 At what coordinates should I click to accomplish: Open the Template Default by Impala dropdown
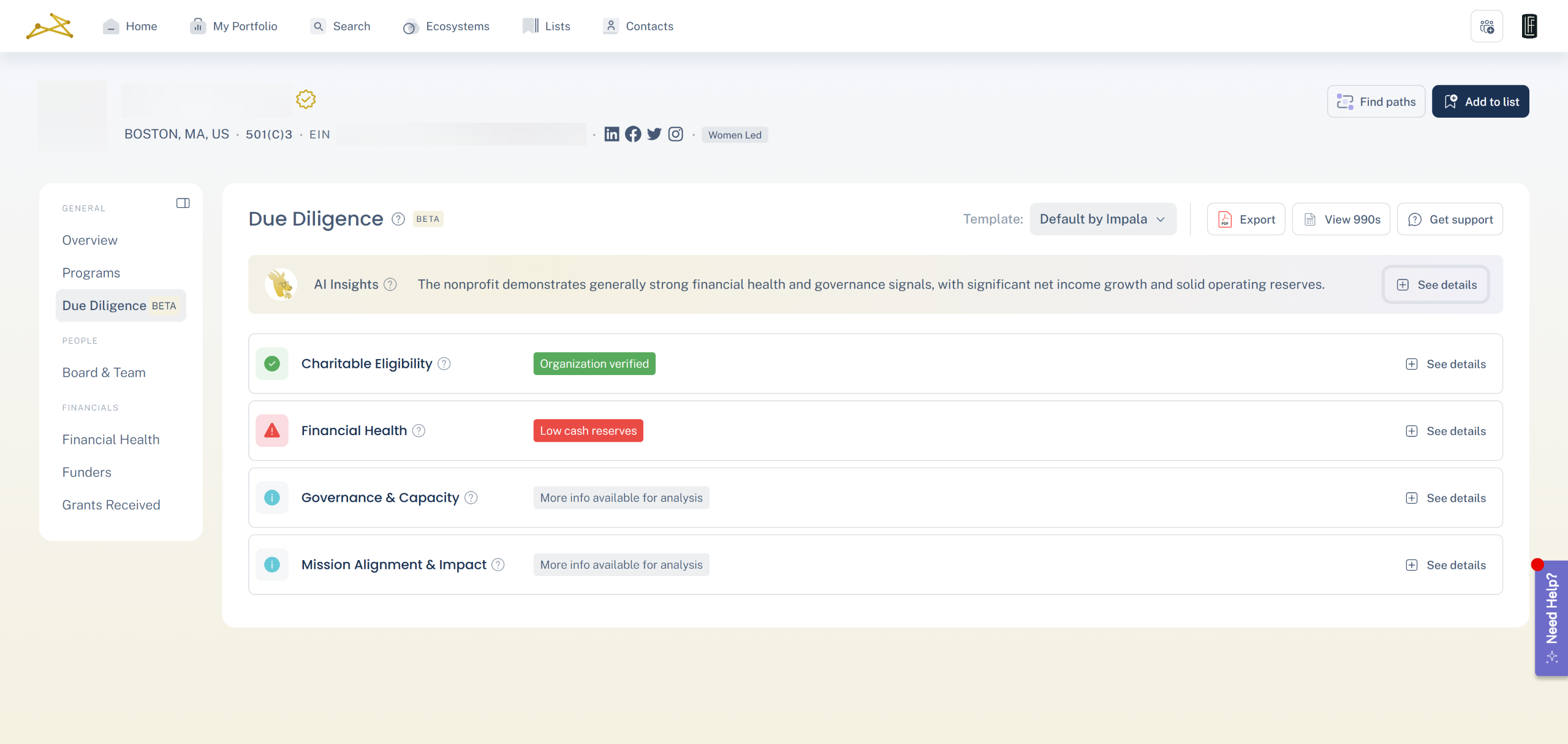click(1102, 219)
